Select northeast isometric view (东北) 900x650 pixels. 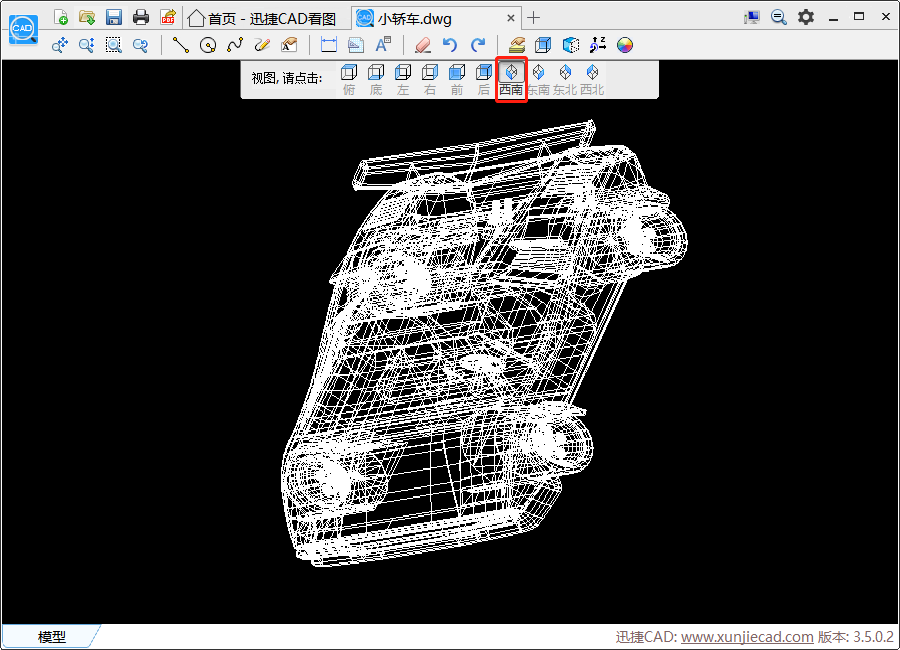(x=565, y=79)
